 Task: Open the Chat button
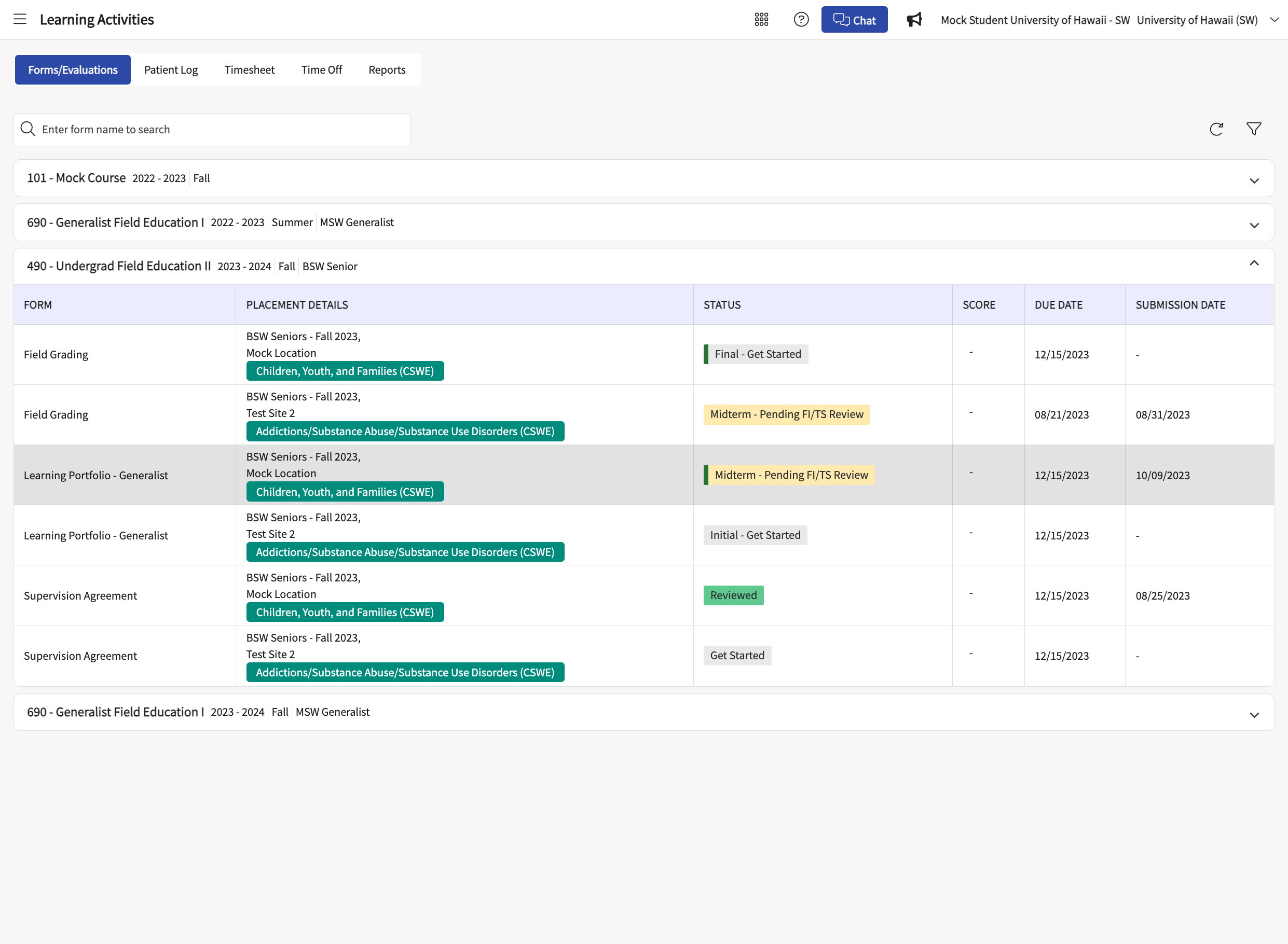tap(854, 19)
